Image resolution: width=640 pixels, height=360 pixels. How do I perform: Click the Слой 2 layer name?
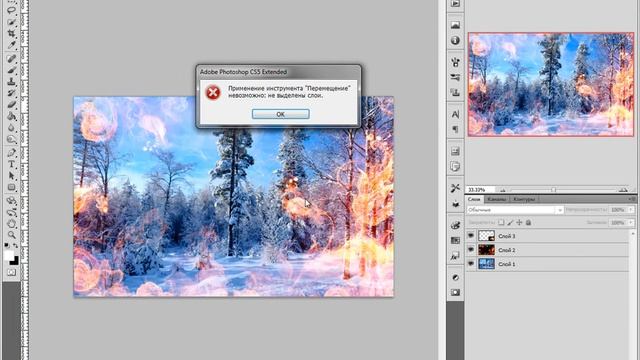(507, 250)
